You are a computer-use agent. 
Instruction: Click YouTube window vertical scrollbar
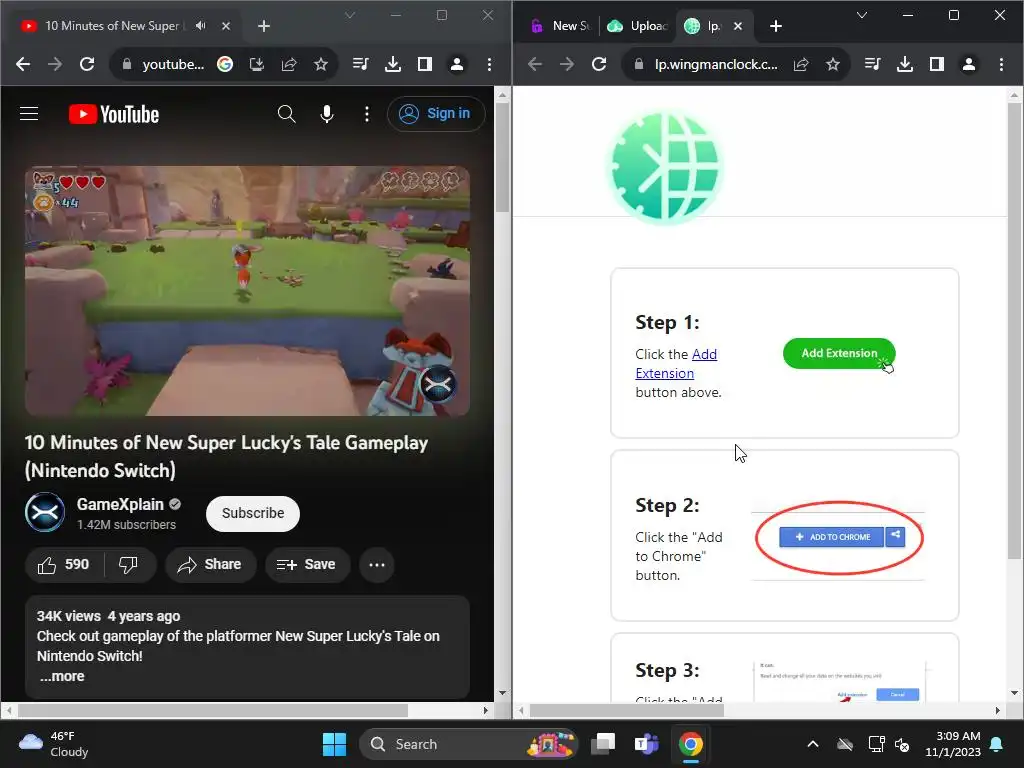point(502,157)
